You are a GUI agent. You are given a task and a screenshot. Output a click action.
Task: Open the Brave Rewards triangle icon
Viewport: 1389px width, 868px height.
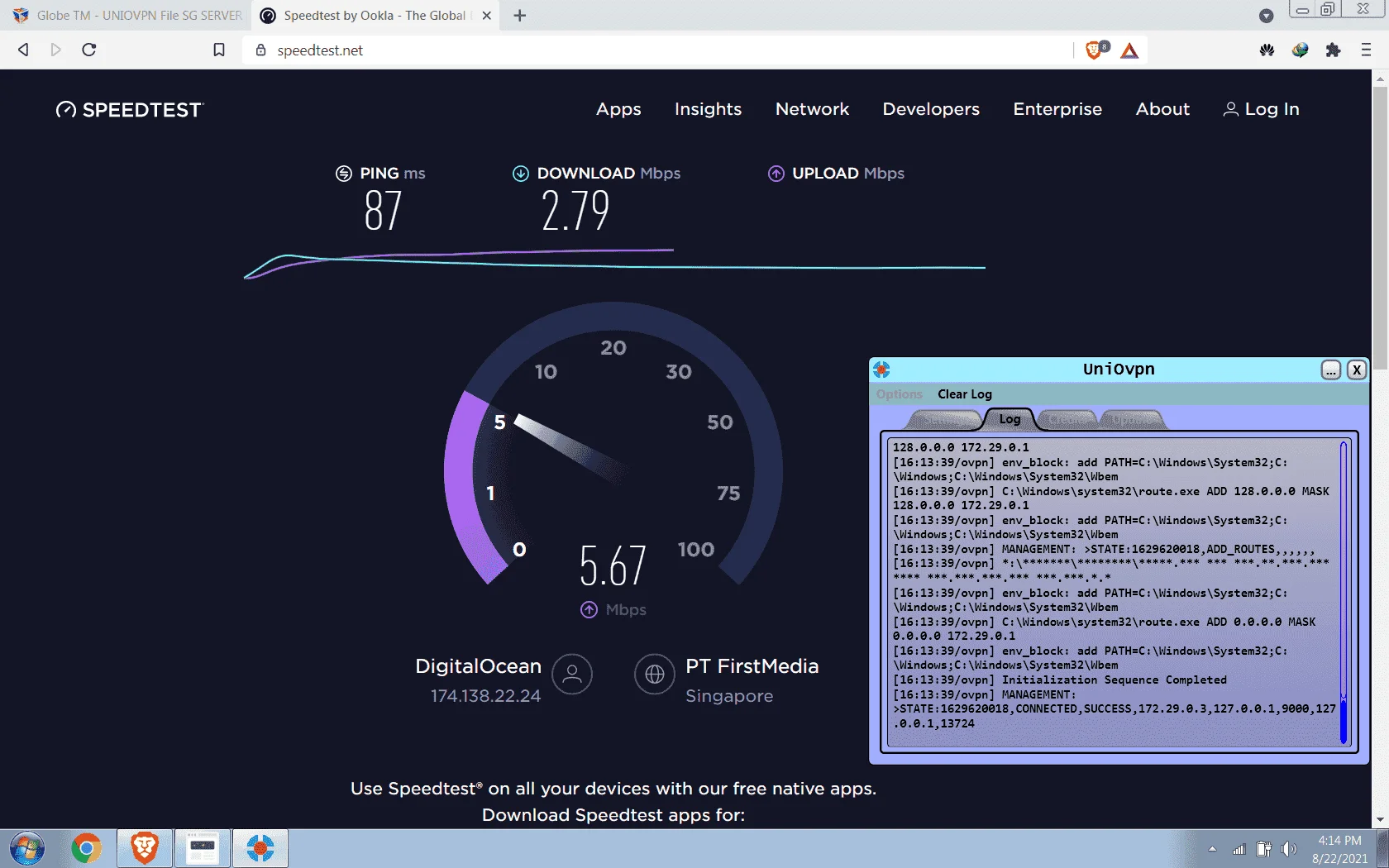click(x=1129, y=50)
